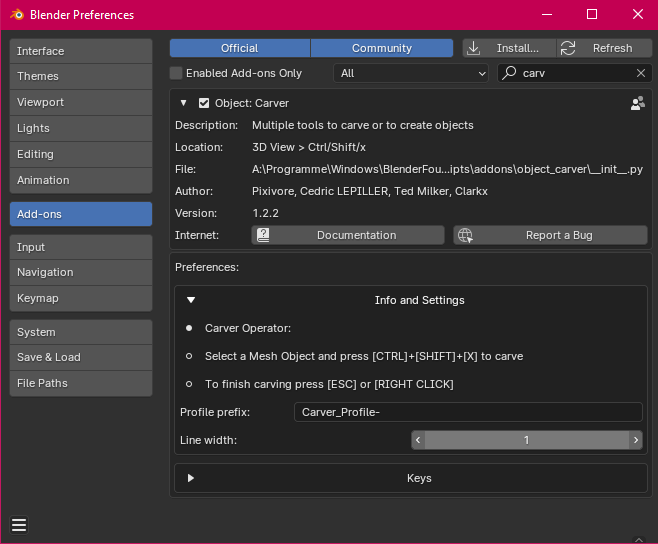
Task: Click the Documentation help book icon
Action: (263, 235)
